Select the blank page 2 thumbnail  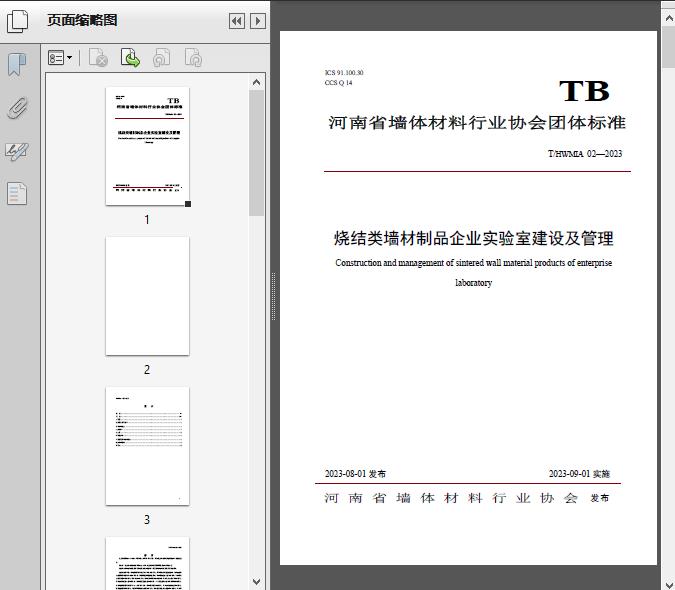click(x=147, y=296)
